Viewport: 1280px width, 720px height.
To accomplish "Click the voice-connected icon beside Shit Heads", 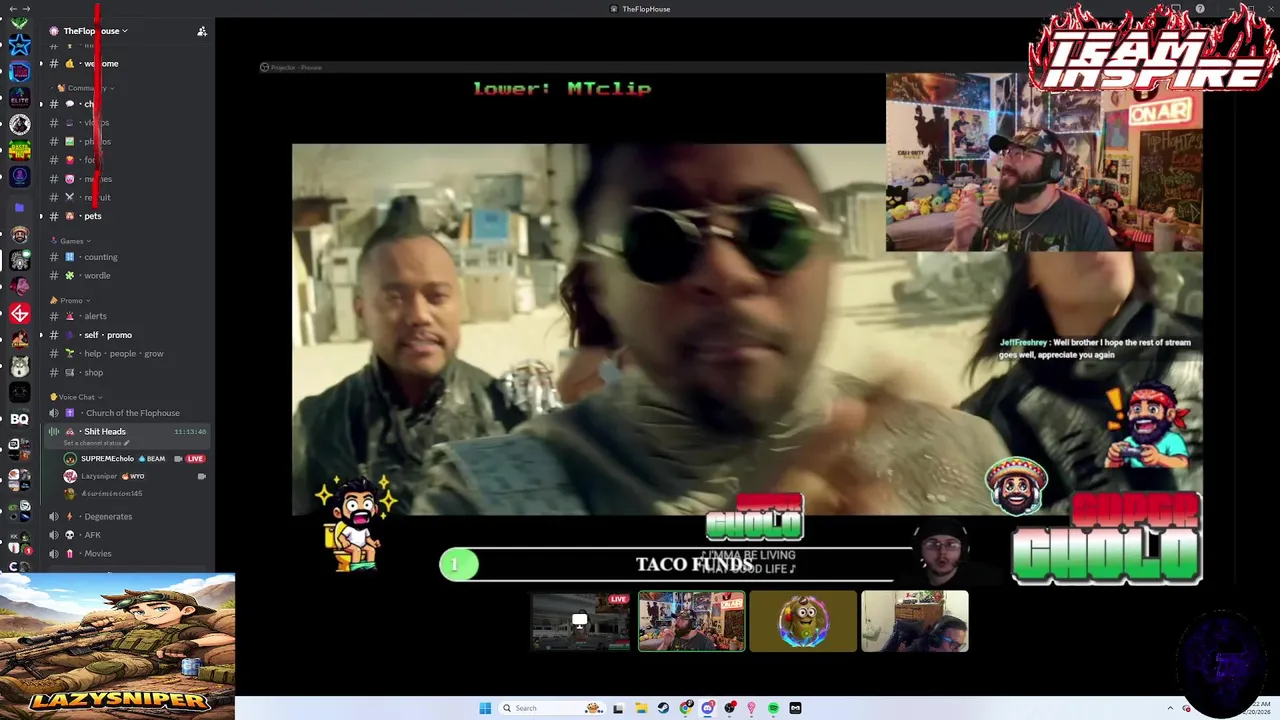I will pos(54,432).
